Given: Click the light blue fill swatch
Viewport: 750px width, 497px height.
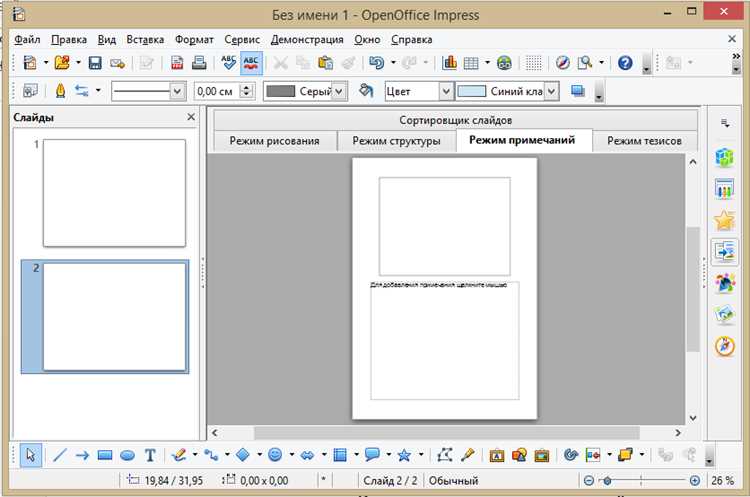Looking at the screenshot, I should (x=472, y=91).
